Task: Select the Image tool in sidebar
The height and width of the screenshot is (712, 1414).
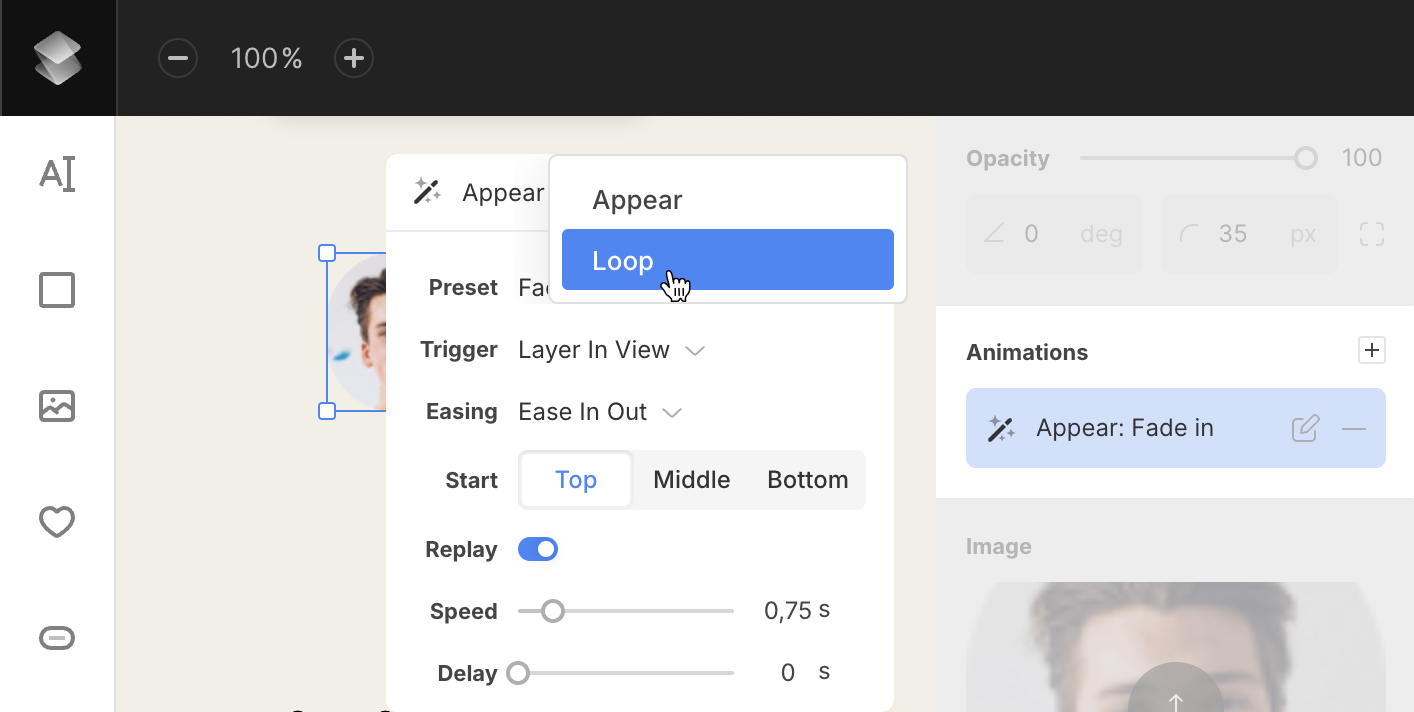Action: [x=57, y=406]
